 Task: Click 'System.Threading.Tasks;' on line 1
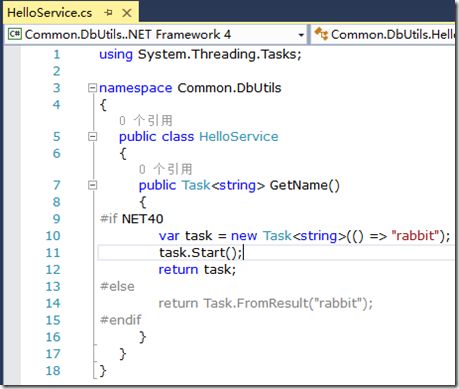[219, 54]
